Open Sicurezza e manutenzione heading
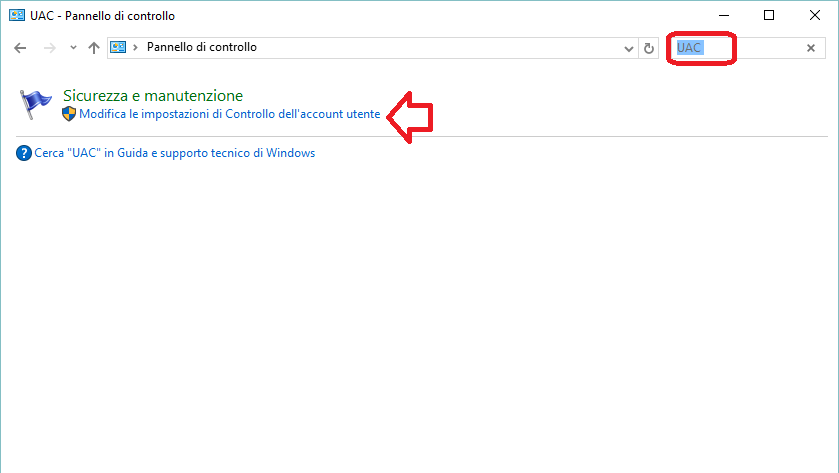839x473 pixels. [153, 96]
